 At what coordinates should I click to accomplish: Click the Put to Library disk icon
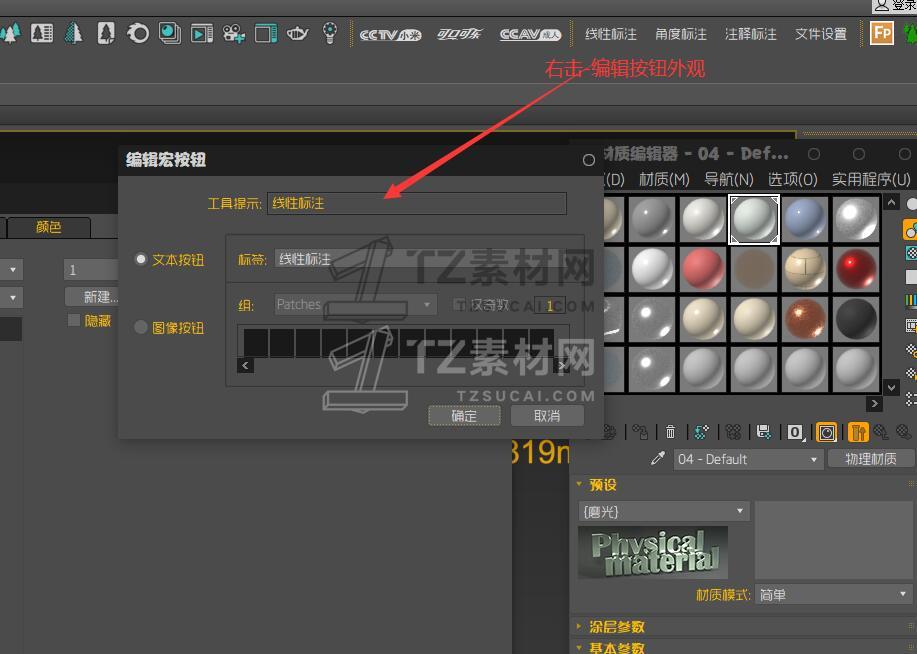[x=764, y=432]
